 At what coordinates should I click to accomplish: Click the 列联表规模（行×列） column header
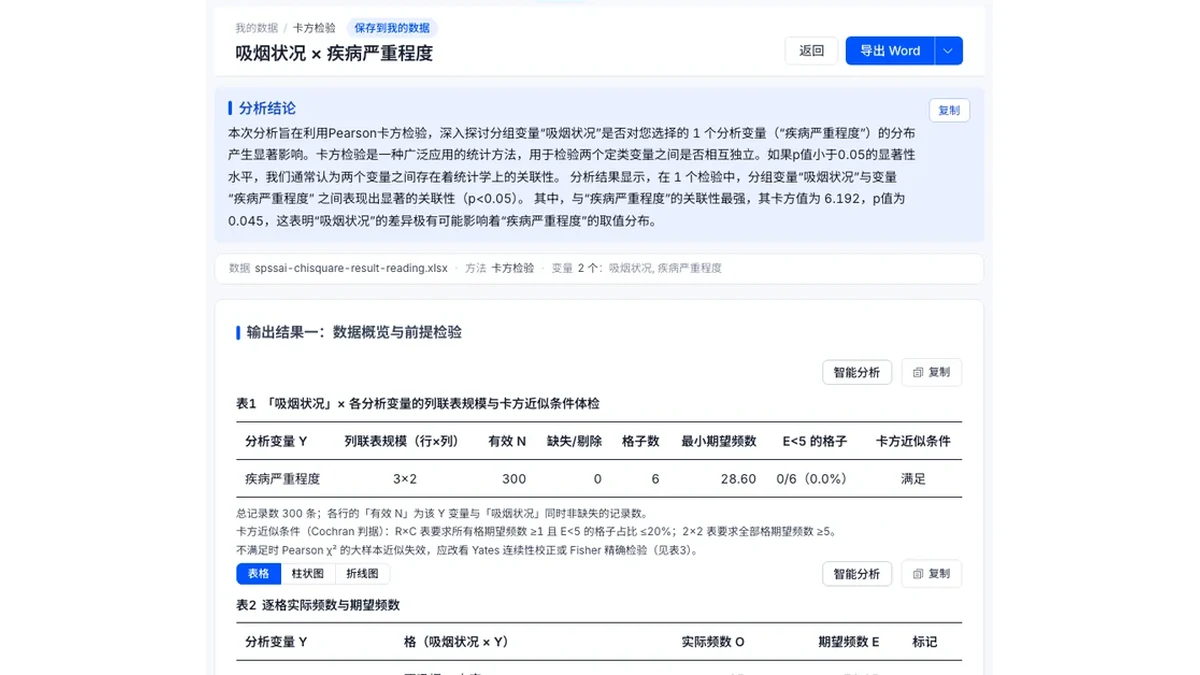(x=405, y=441)
